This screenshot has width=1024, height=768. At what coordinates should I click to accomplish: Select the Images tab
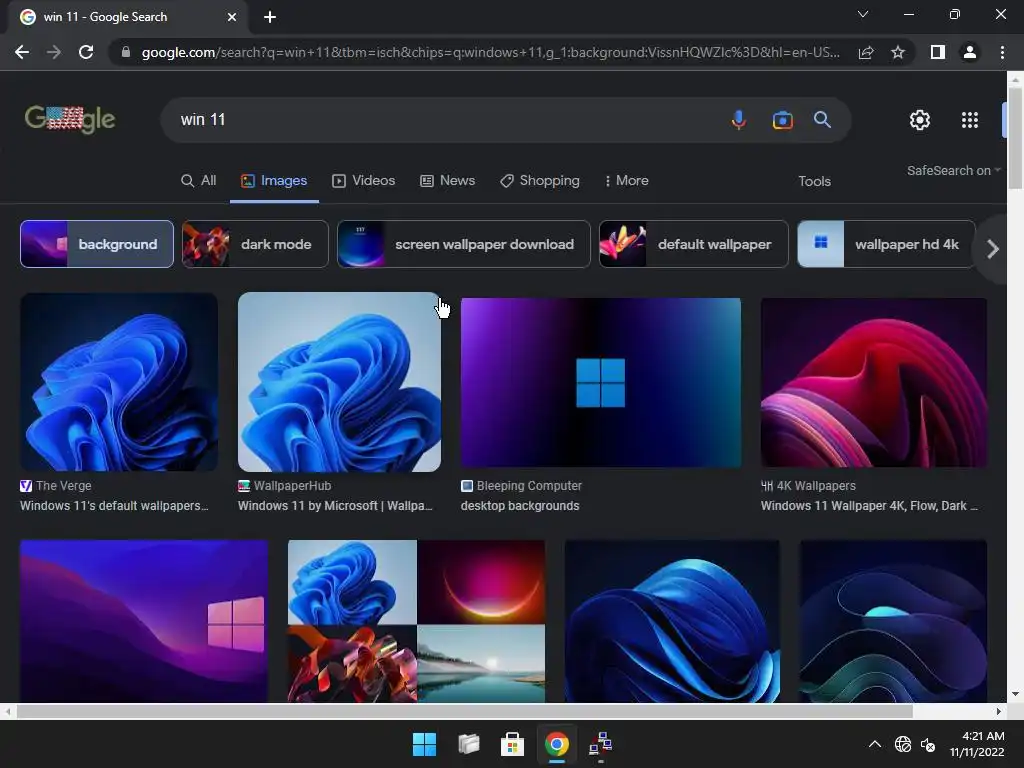274,181
